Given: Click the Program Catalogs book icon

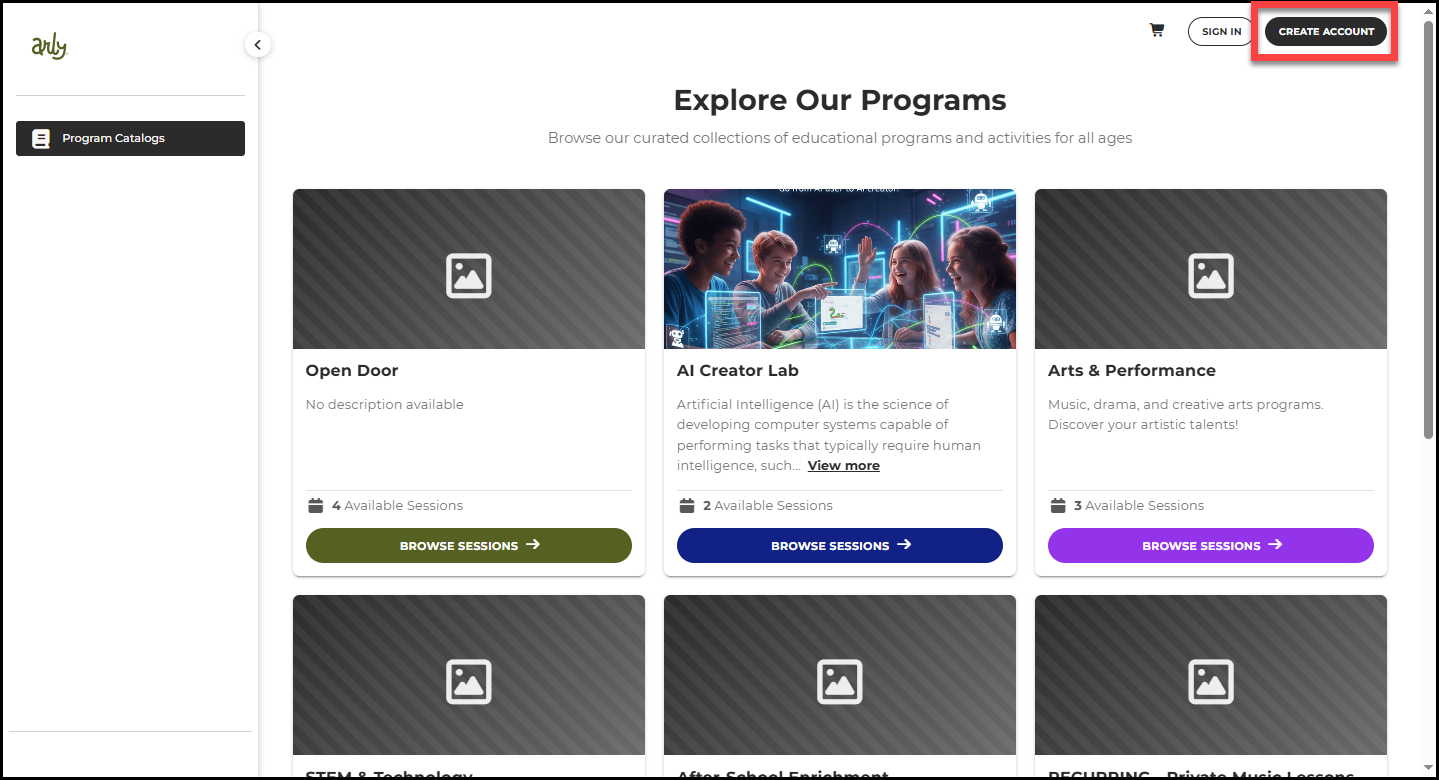Looking at the screenshot, I should (41, 139).
